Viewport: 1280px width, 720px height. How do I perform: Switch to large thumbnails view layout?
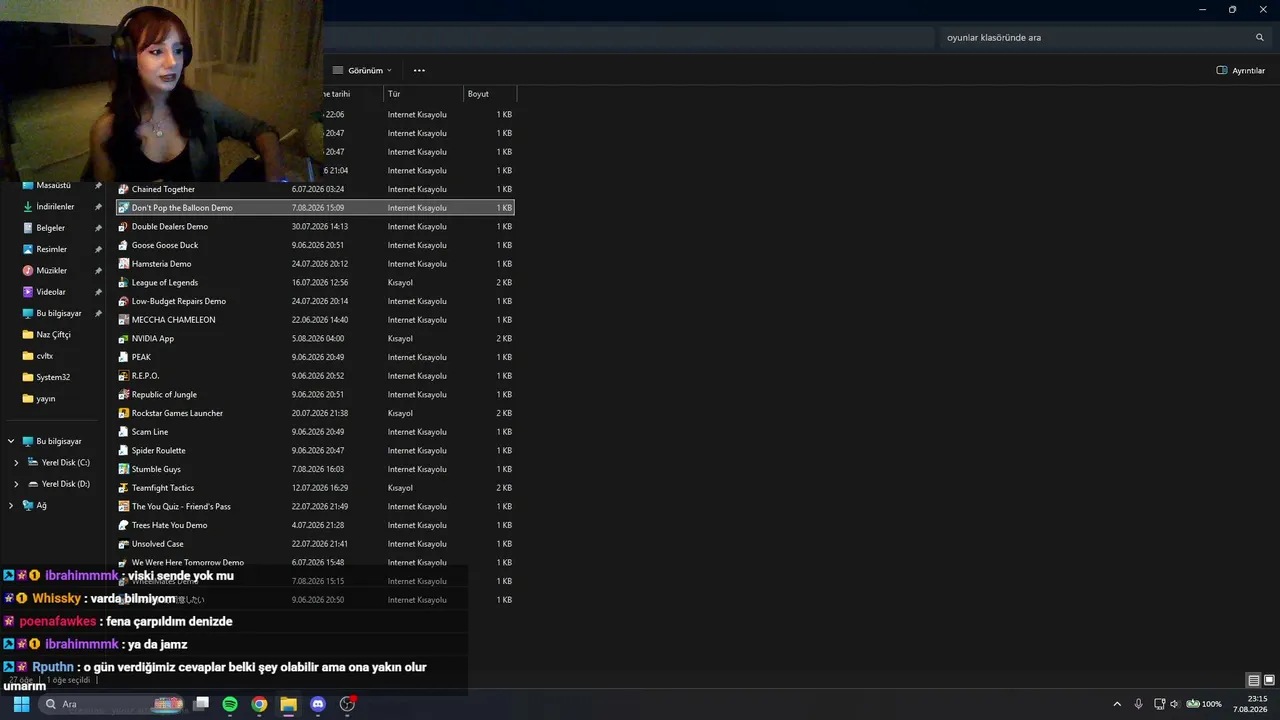1269,680
